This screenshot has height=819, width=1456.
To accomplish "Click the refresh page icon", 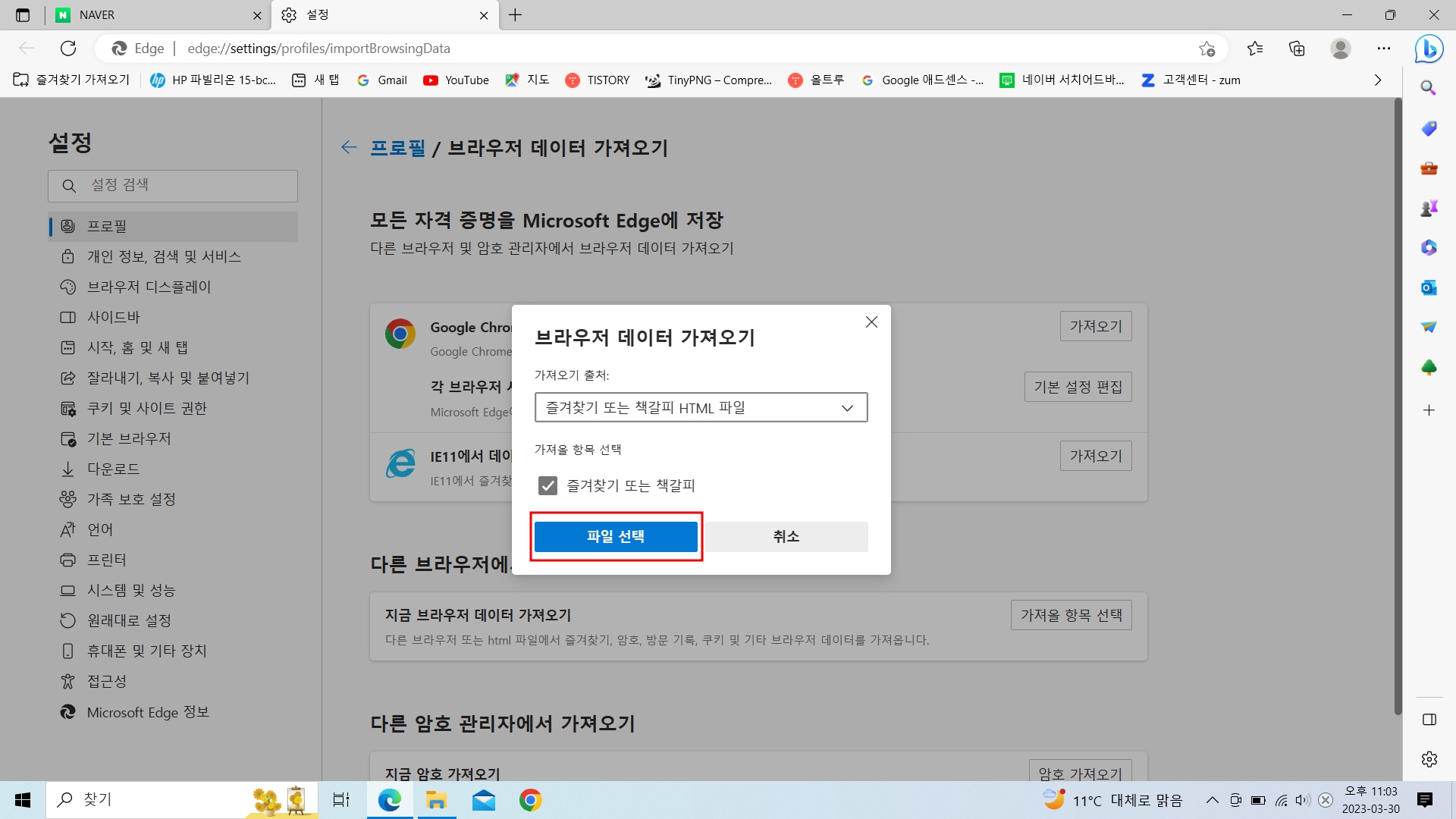I will [x=68, y=49].
